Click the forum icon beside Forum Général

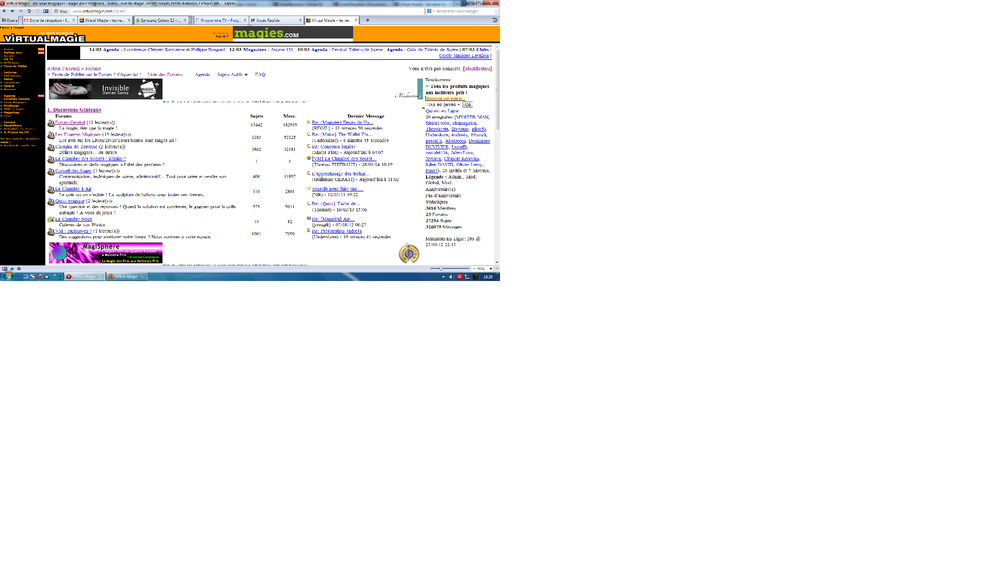click(x=51, y=123)
